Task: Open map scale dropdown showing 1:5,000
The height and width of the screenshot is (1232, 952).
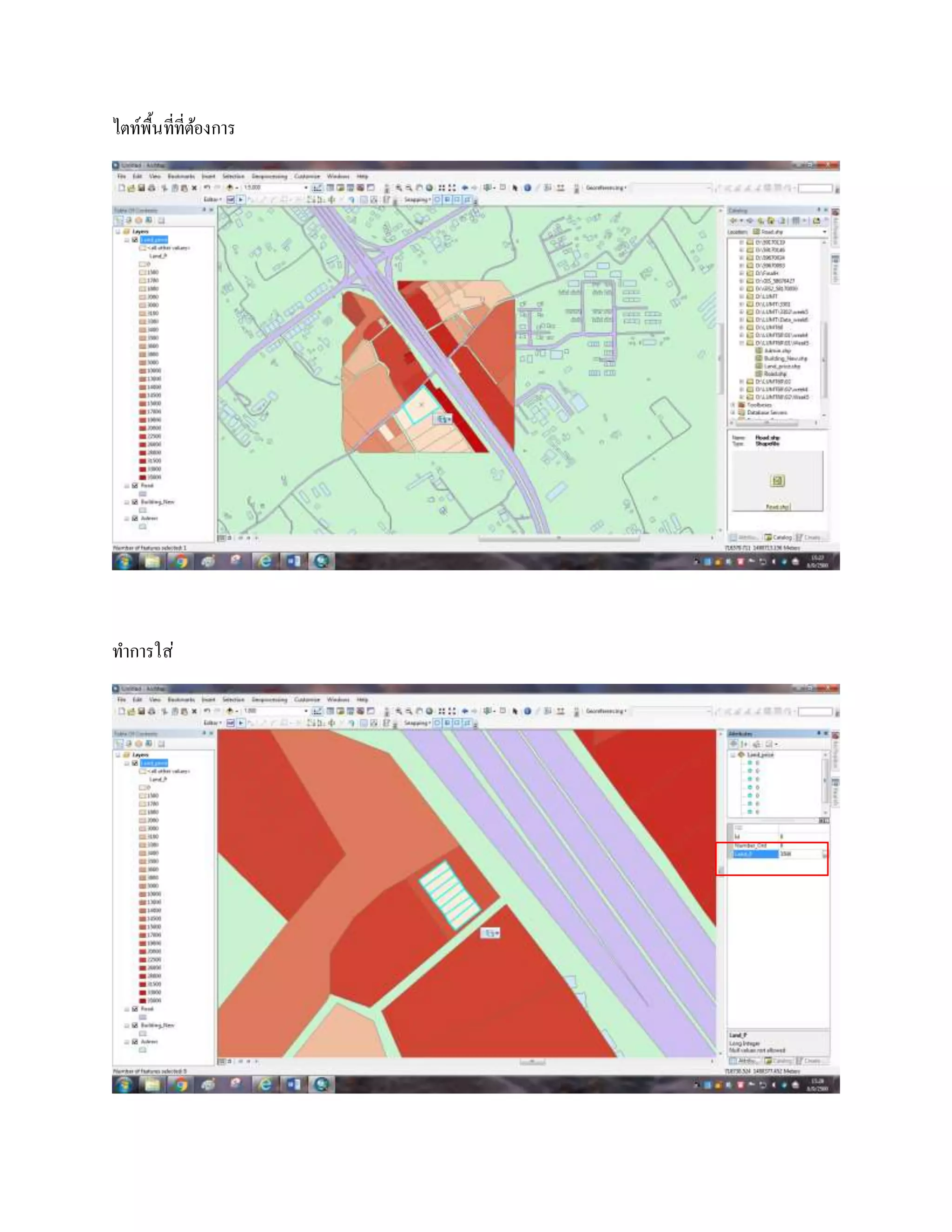Action: click(306, 188)
